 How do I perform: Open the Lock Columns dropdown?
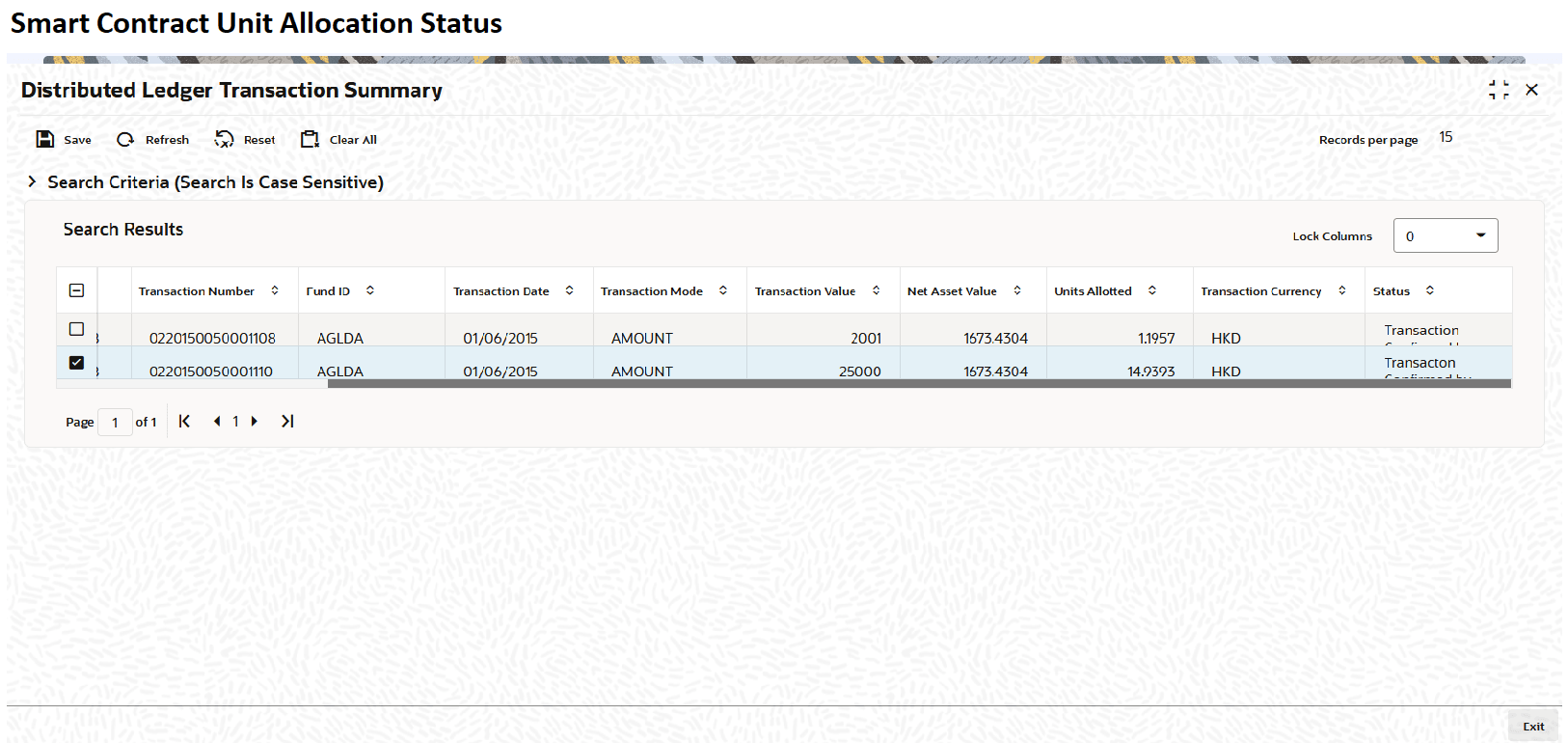coord(1446,235)
